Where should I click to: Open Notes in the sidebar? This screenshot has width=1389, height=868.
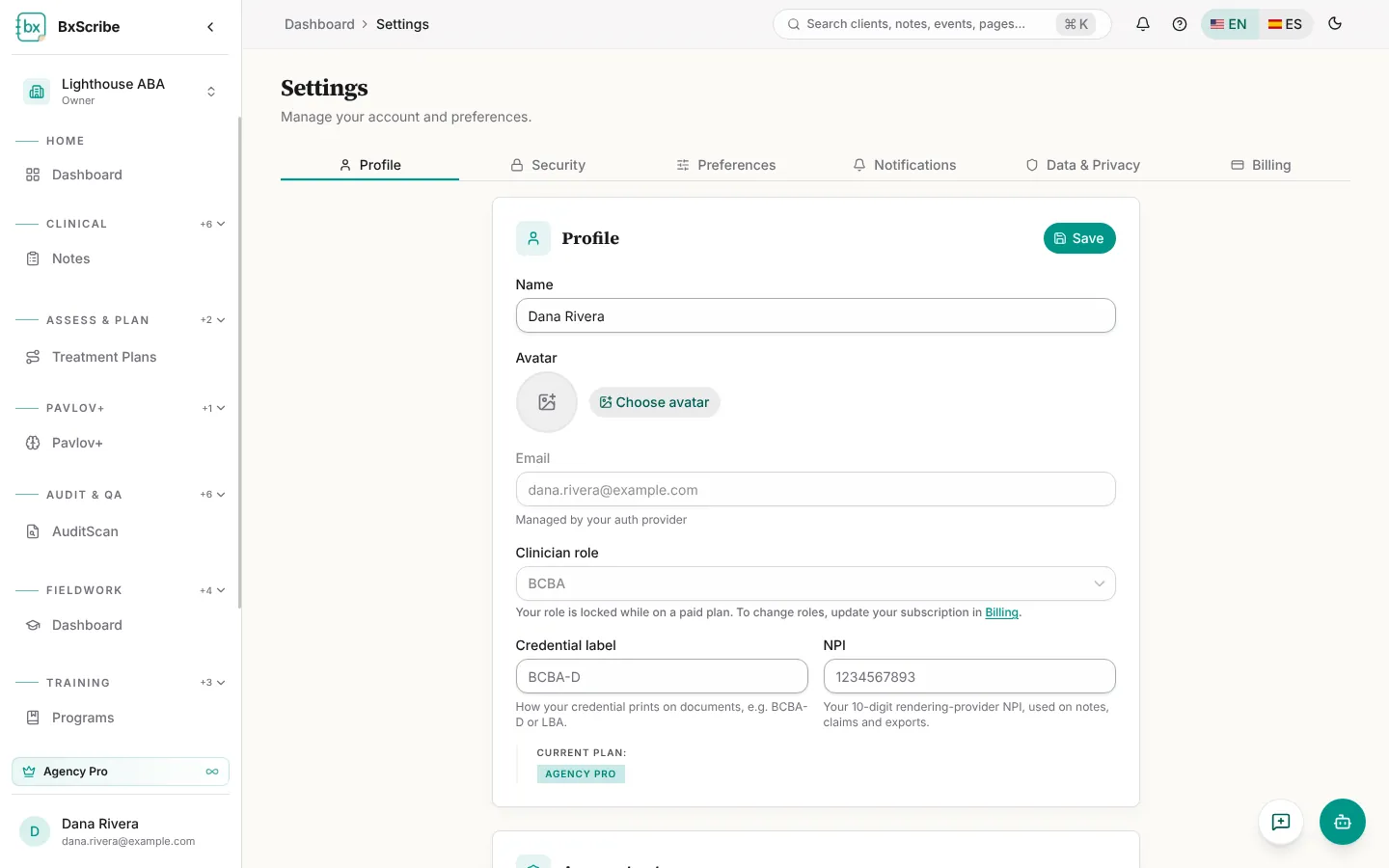121,258
